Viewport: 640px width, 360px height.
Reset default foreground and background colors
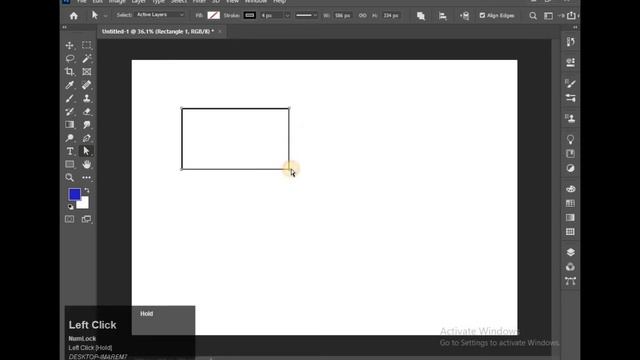[x=70, y=207]
